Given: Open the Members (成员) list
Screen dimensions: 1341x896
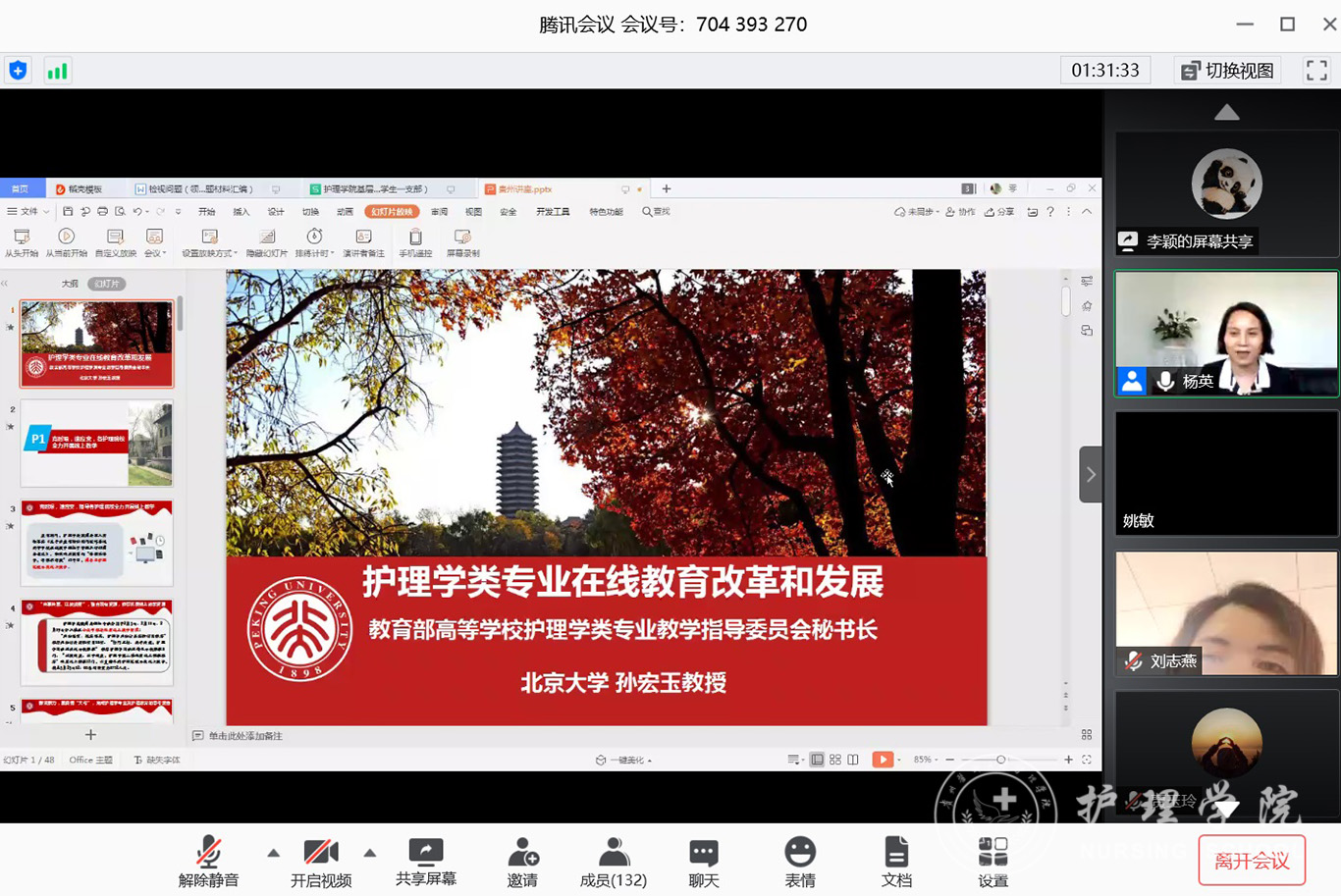Looking at the screenshot, I should (613, 862).
